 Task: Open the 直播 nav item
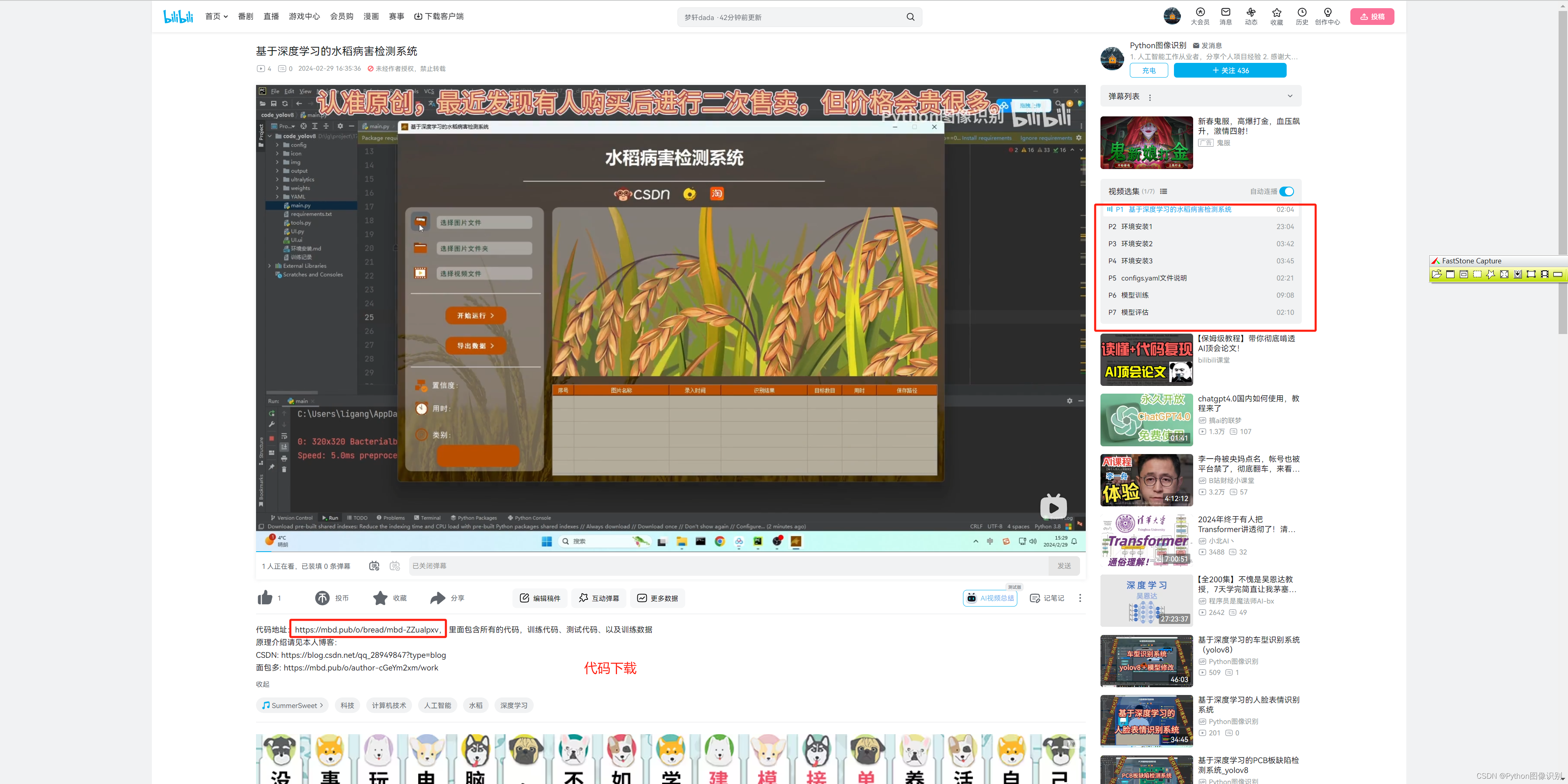(x=271, y=16)
